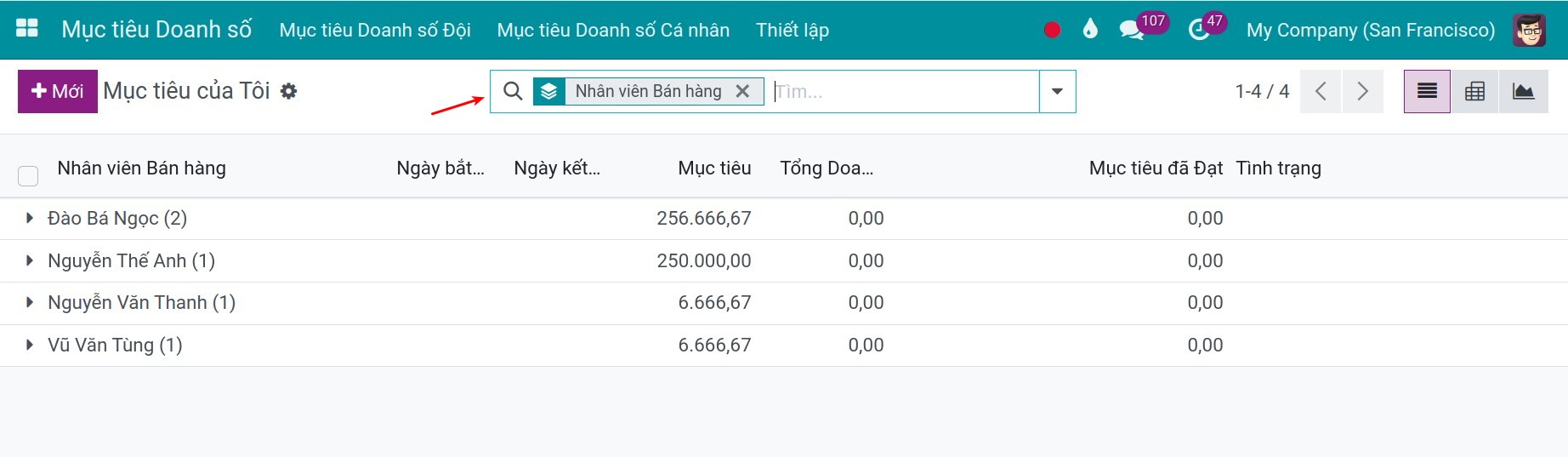Click Nguyễn Văn Thanh's 6.666,67 target value
This screenshot has height=457, width=1568.
click(x=714, y=302)
